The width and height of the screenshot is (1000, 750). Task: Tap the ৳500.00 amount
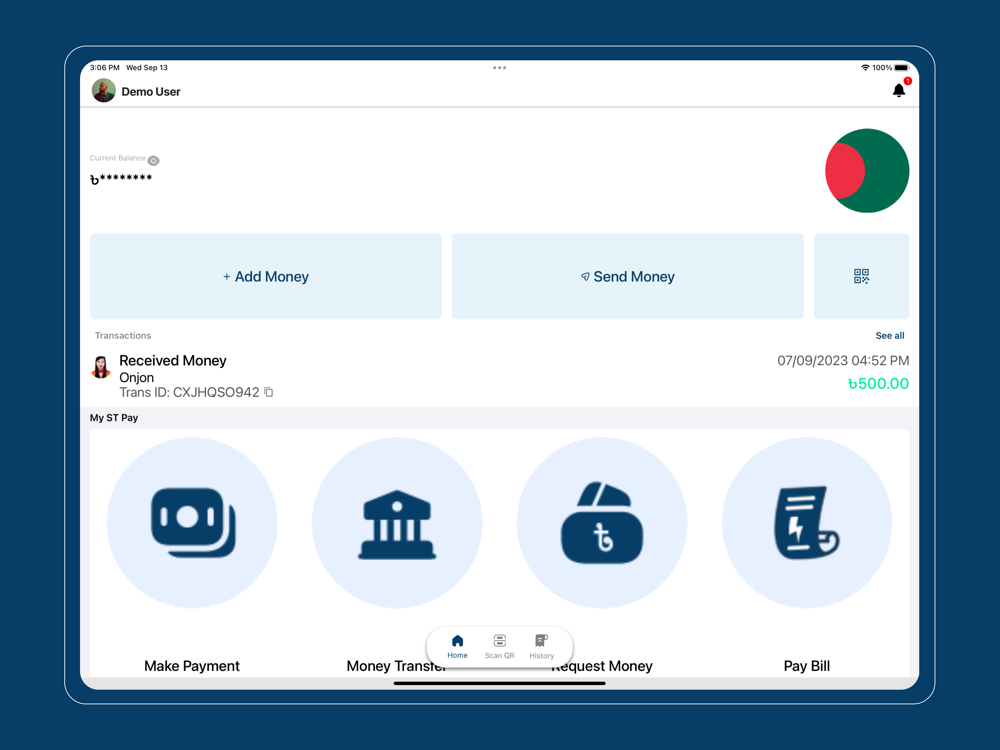coord(878,383)
